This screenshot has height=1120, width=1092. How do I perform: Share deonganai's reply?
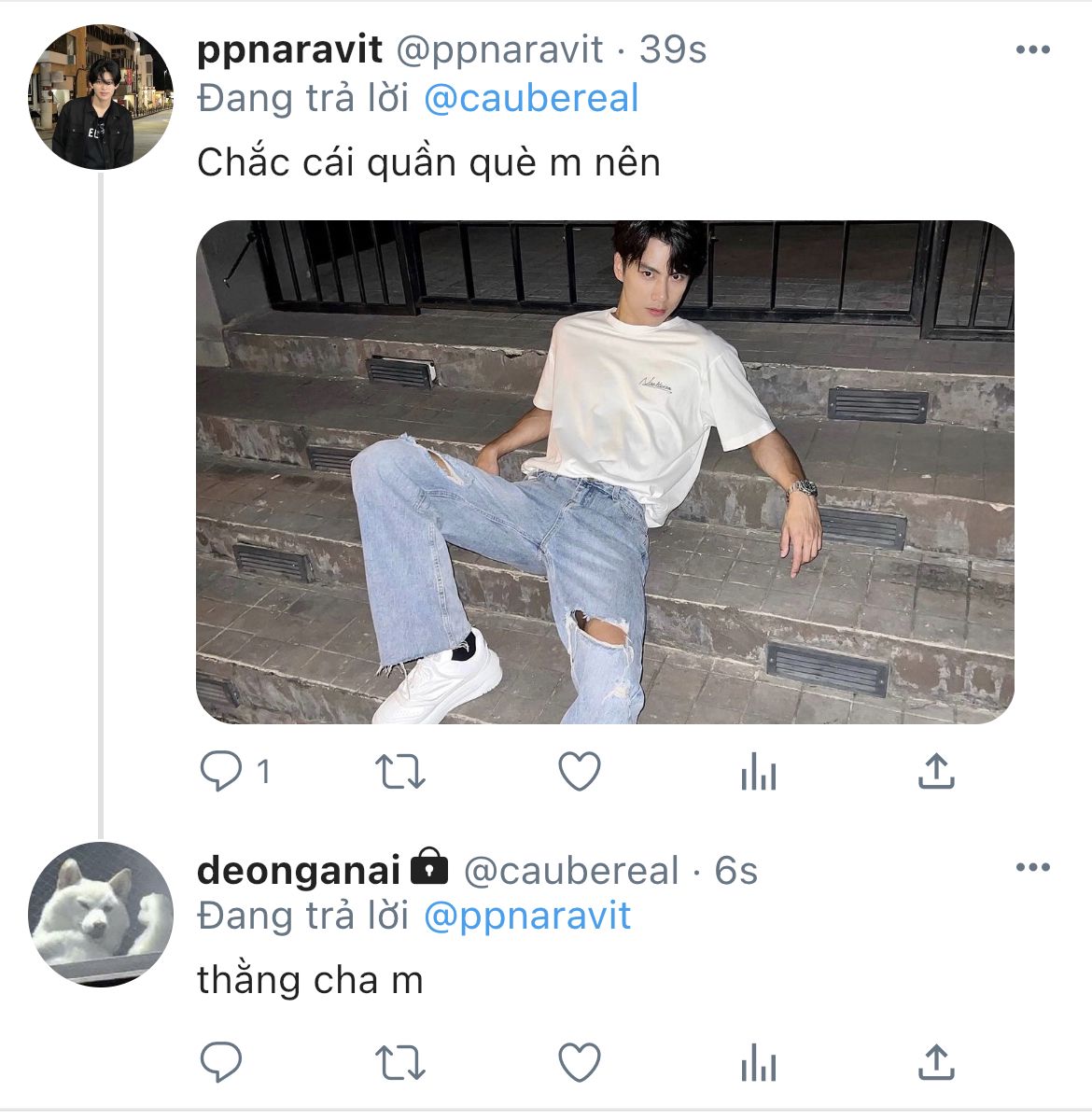coord(936,1061)
